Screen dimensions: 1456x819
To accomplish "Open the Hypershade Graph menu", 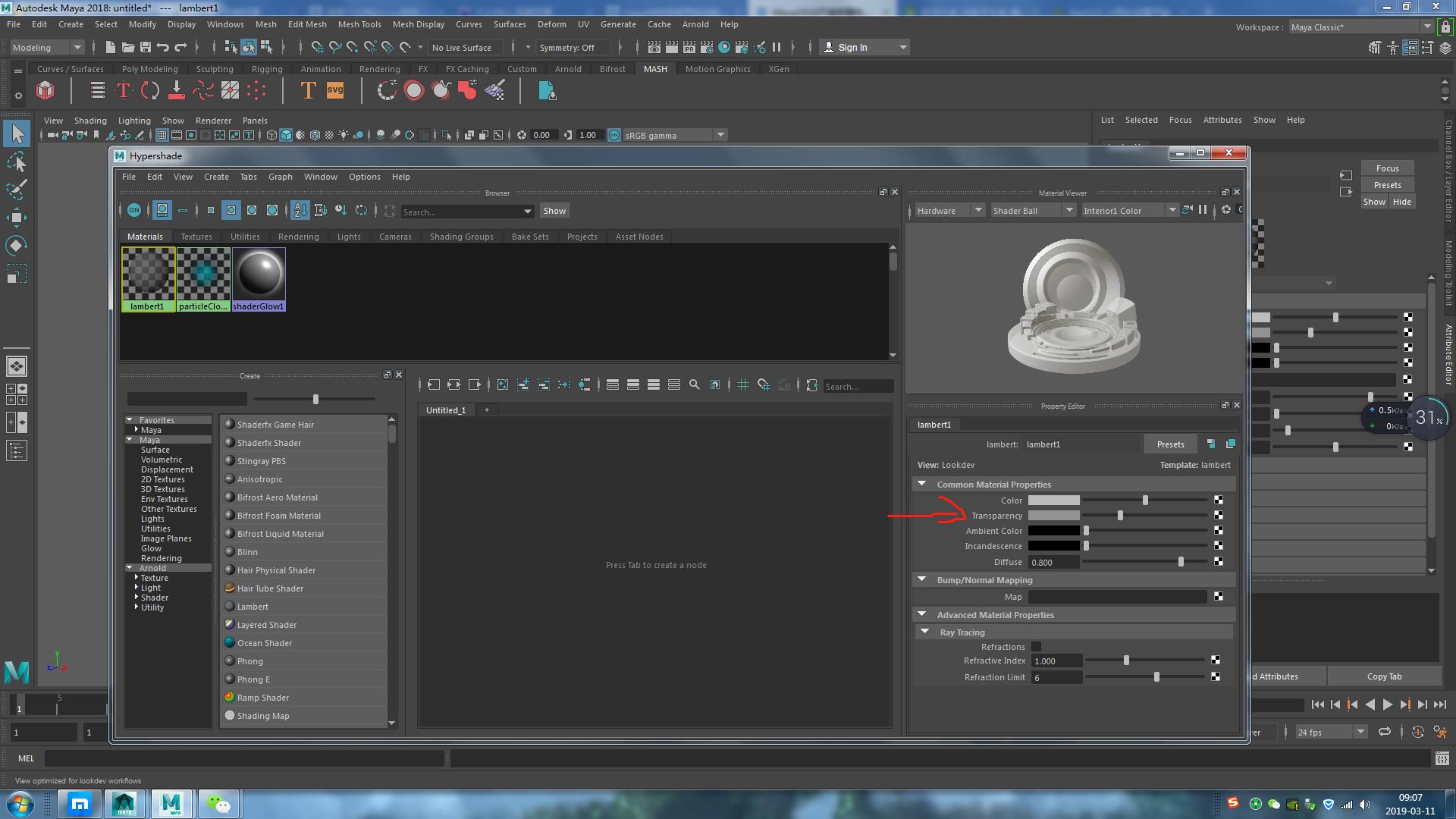I will point(280,177).
